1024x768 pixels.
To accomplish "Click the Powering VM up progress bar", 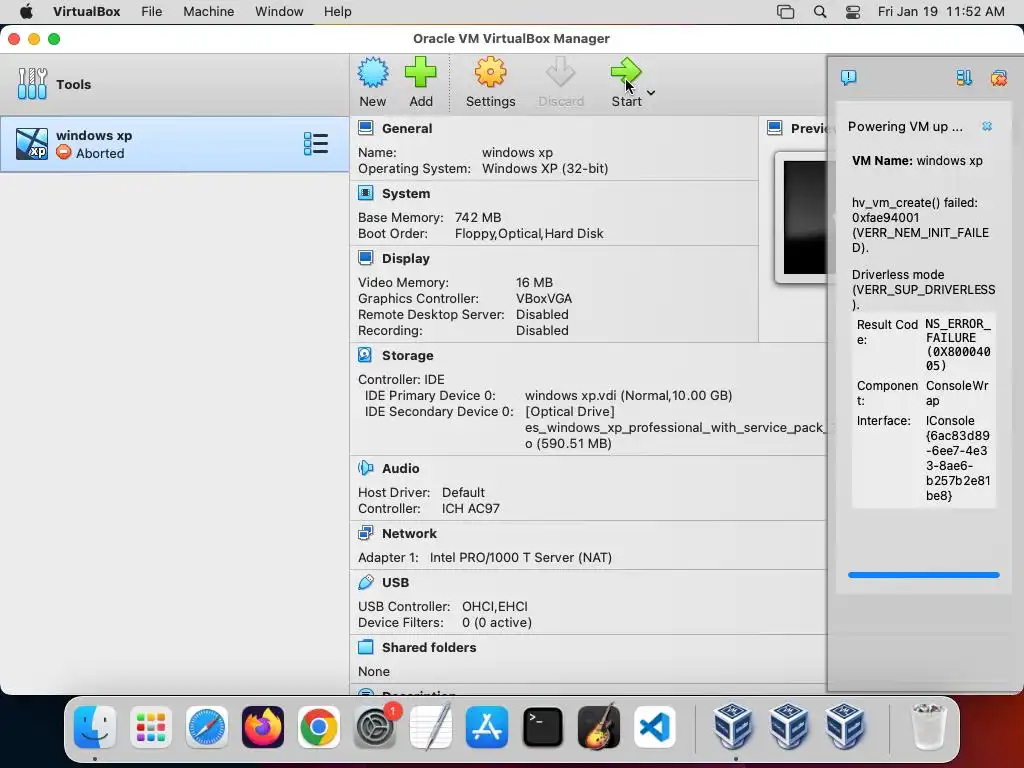I will [923, 575].
